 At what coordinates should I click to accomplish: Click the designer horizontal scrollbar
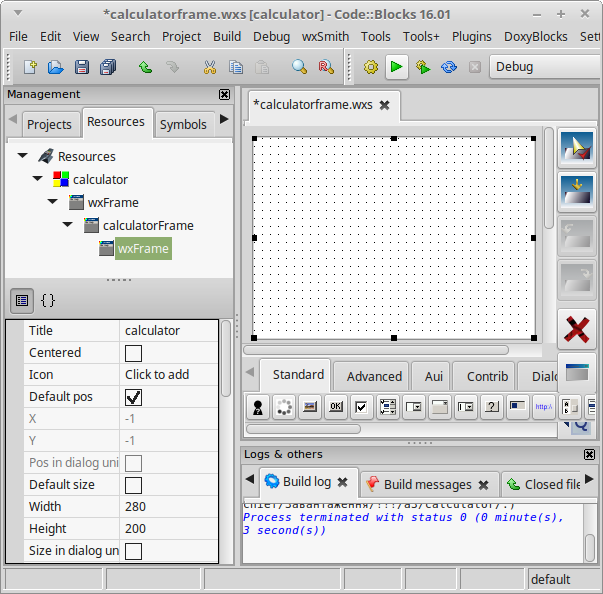pyautogui.click(x=376, y=350)
